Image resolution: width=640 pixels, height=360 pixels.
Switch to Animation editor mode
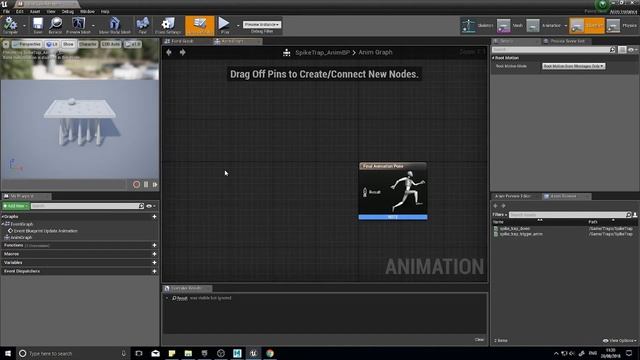(x=544, y=25)
